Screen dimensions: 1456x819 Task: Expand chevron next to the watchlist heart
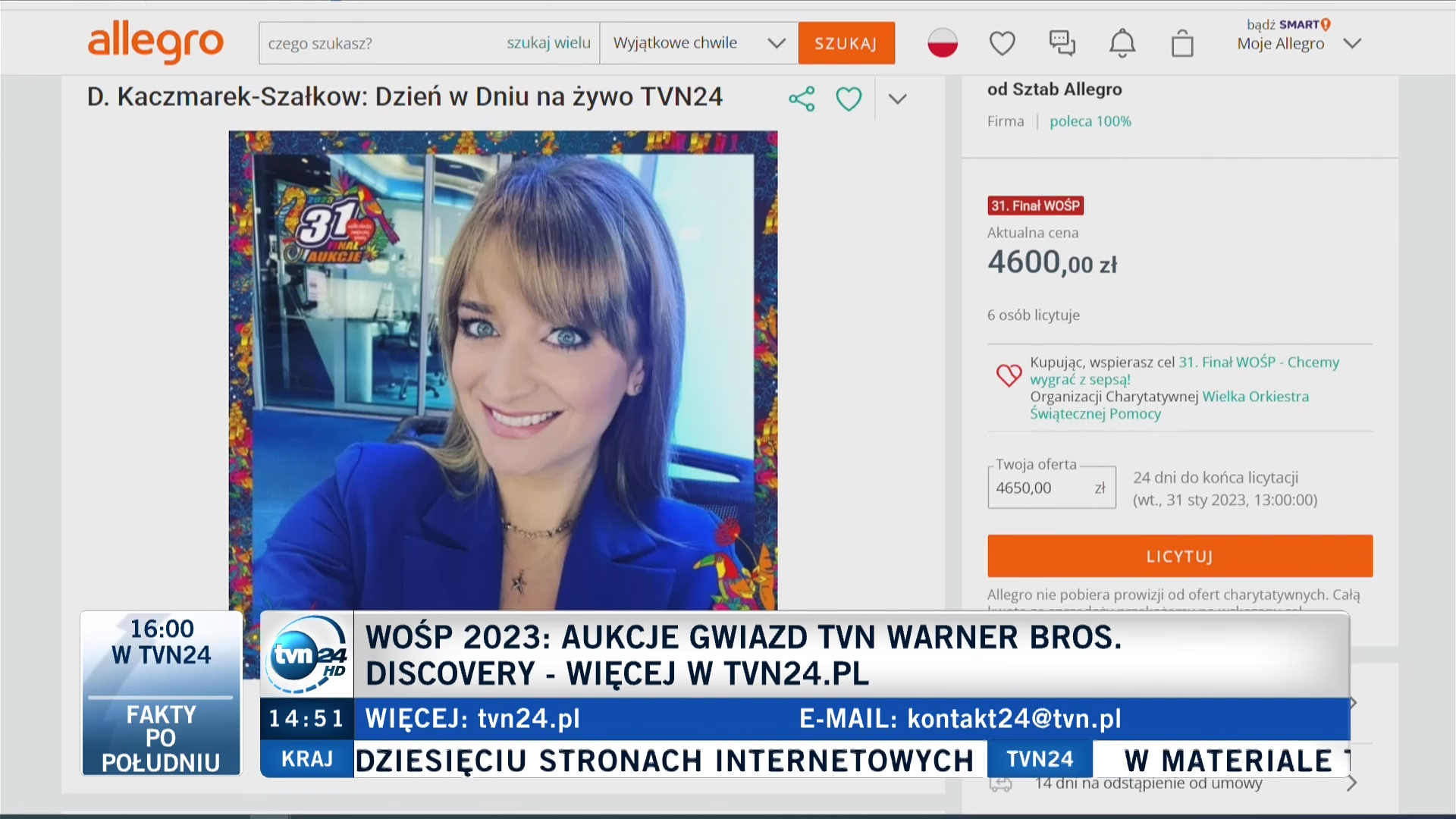(x=898, y=99)
